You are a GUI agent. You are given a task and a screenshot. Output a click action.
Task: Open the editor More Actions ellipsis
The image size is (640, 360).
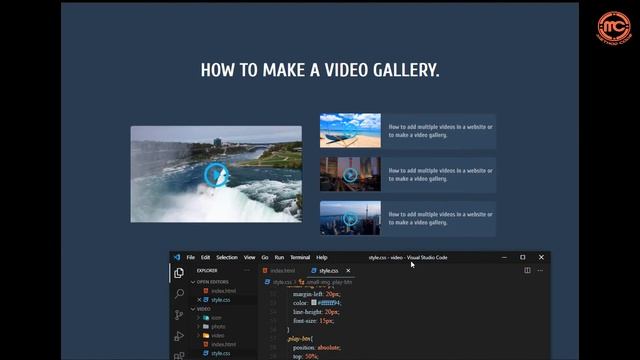tap(540, 270)
